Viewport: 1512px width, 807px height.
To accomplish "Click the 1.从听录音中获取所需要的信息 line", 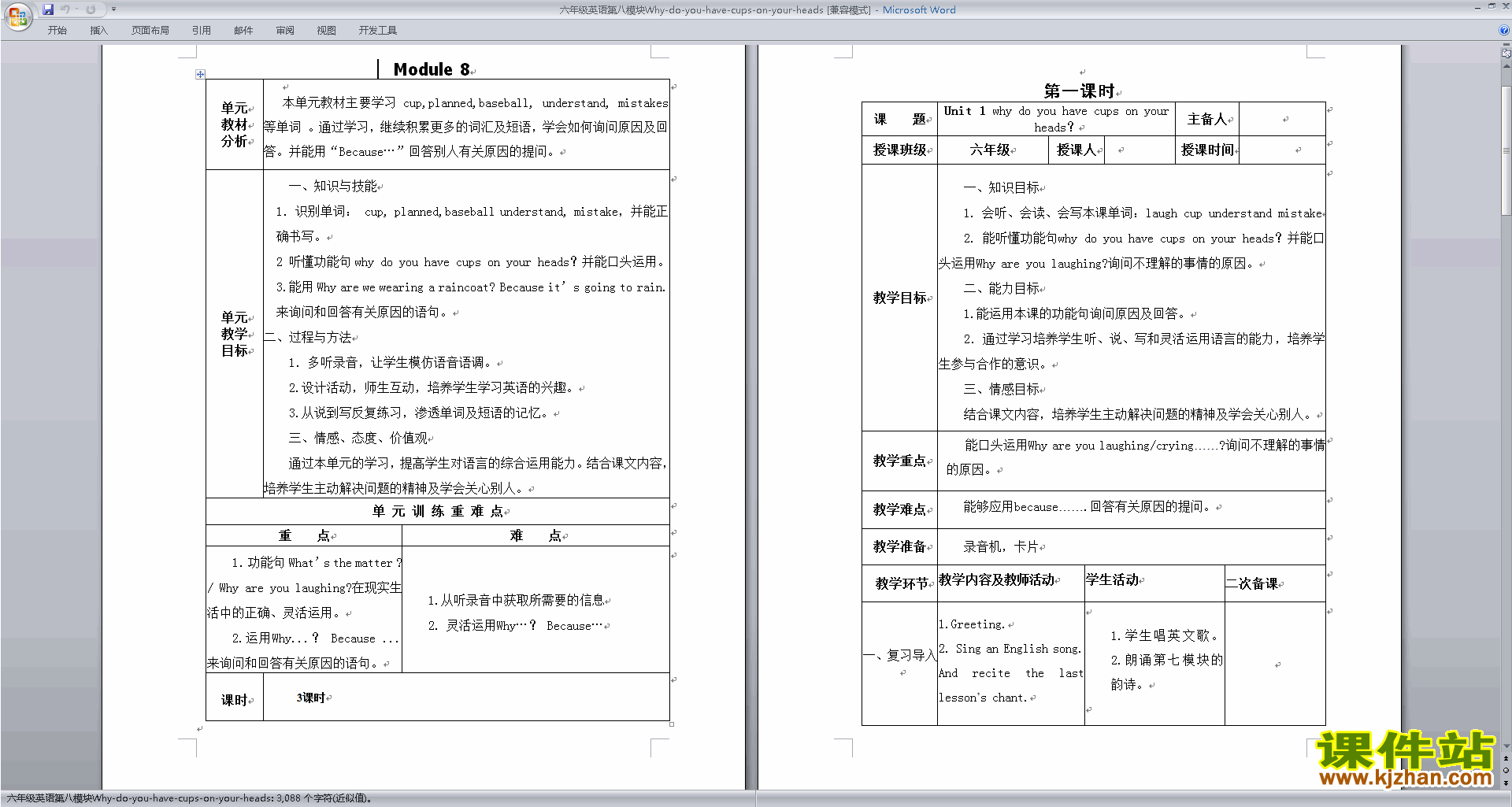I will click(x=516, y=601).
